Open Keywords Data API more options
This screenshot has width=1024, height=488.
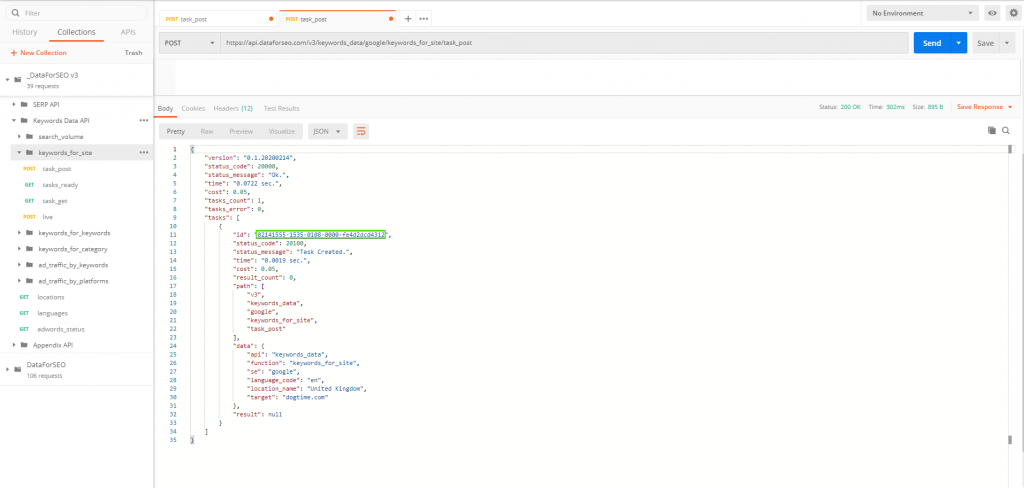144,121
